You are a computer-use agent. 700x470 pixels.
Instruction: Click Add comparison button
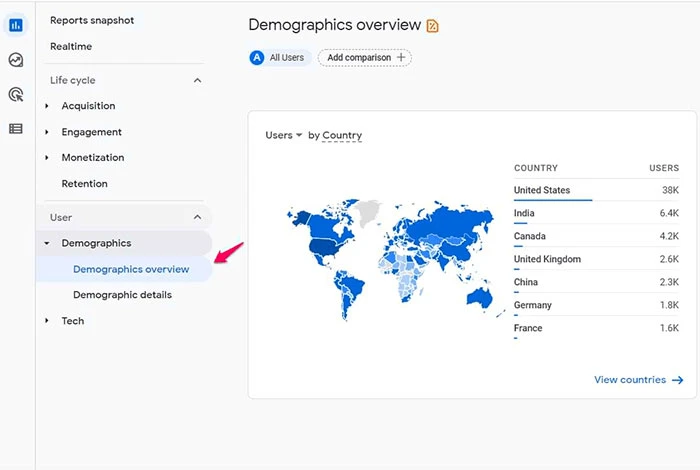(365, 58)
